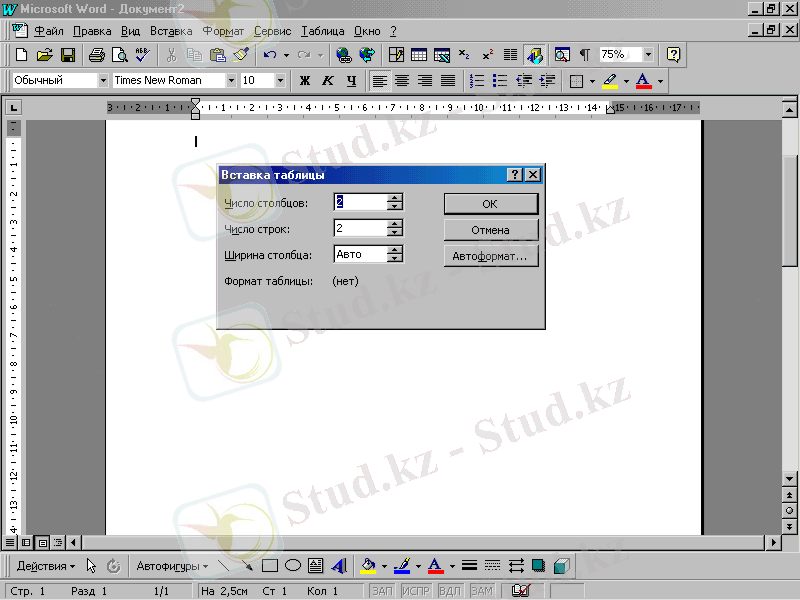Toggle show paragraph marks (¶)
800x600 pixels.
[x=584, y=55]
